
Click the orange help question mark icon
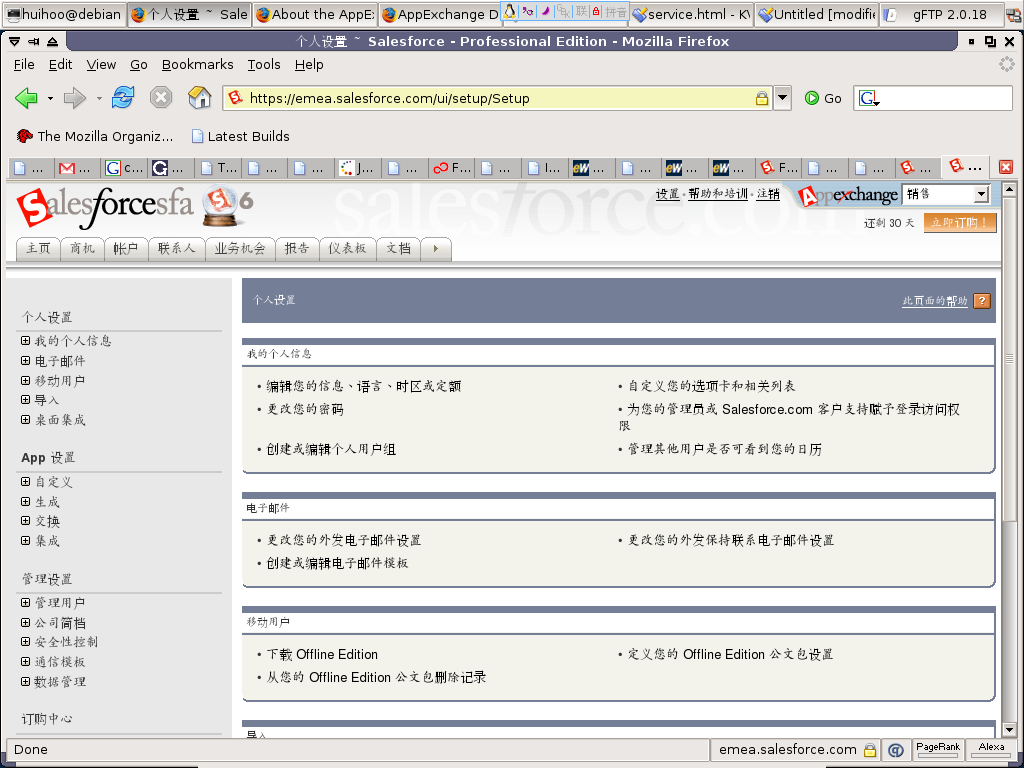[x=982, y=300]
